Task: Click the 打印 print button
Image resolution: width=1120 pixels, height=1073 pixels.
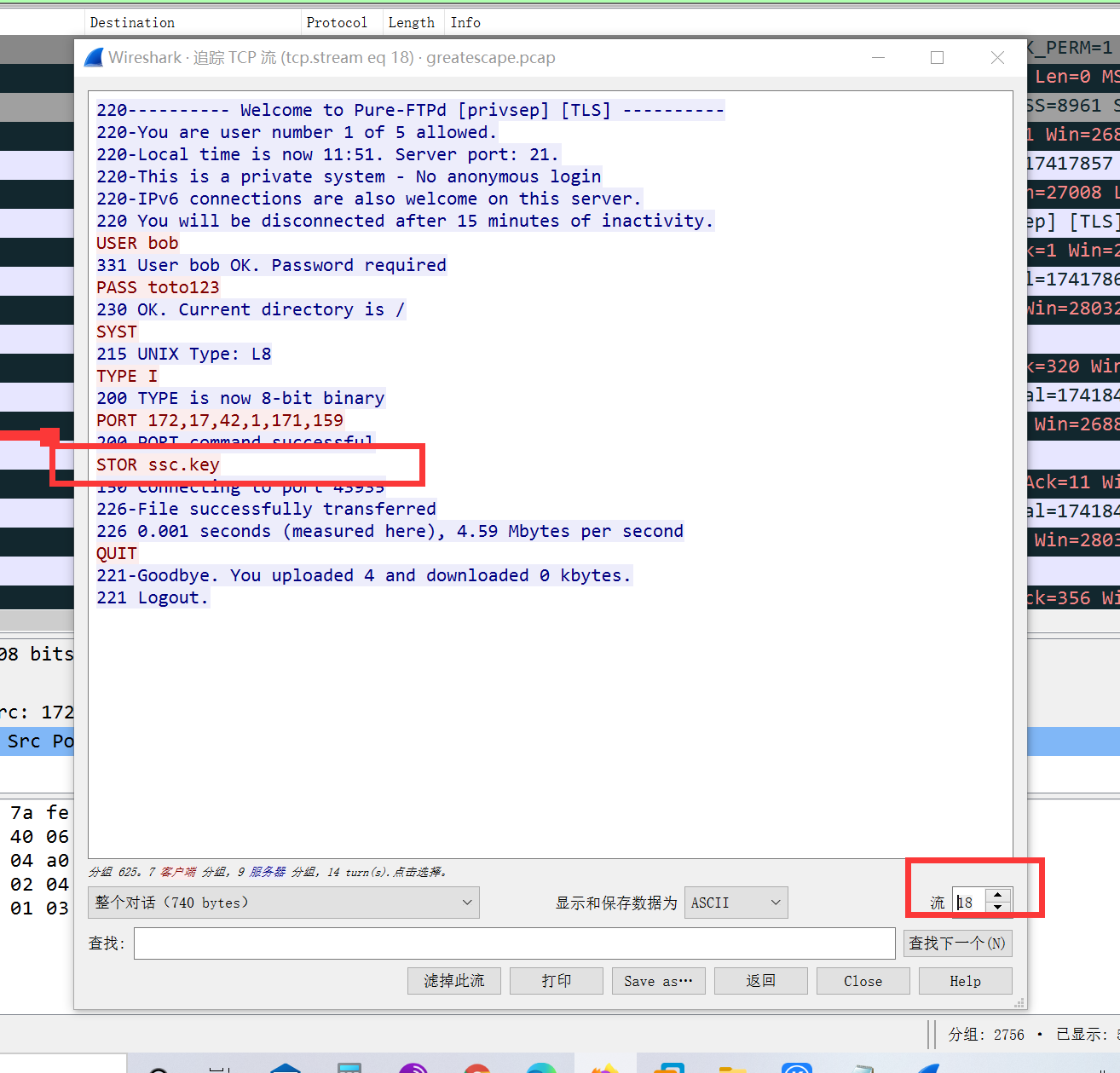Action: tap(557, 981)
